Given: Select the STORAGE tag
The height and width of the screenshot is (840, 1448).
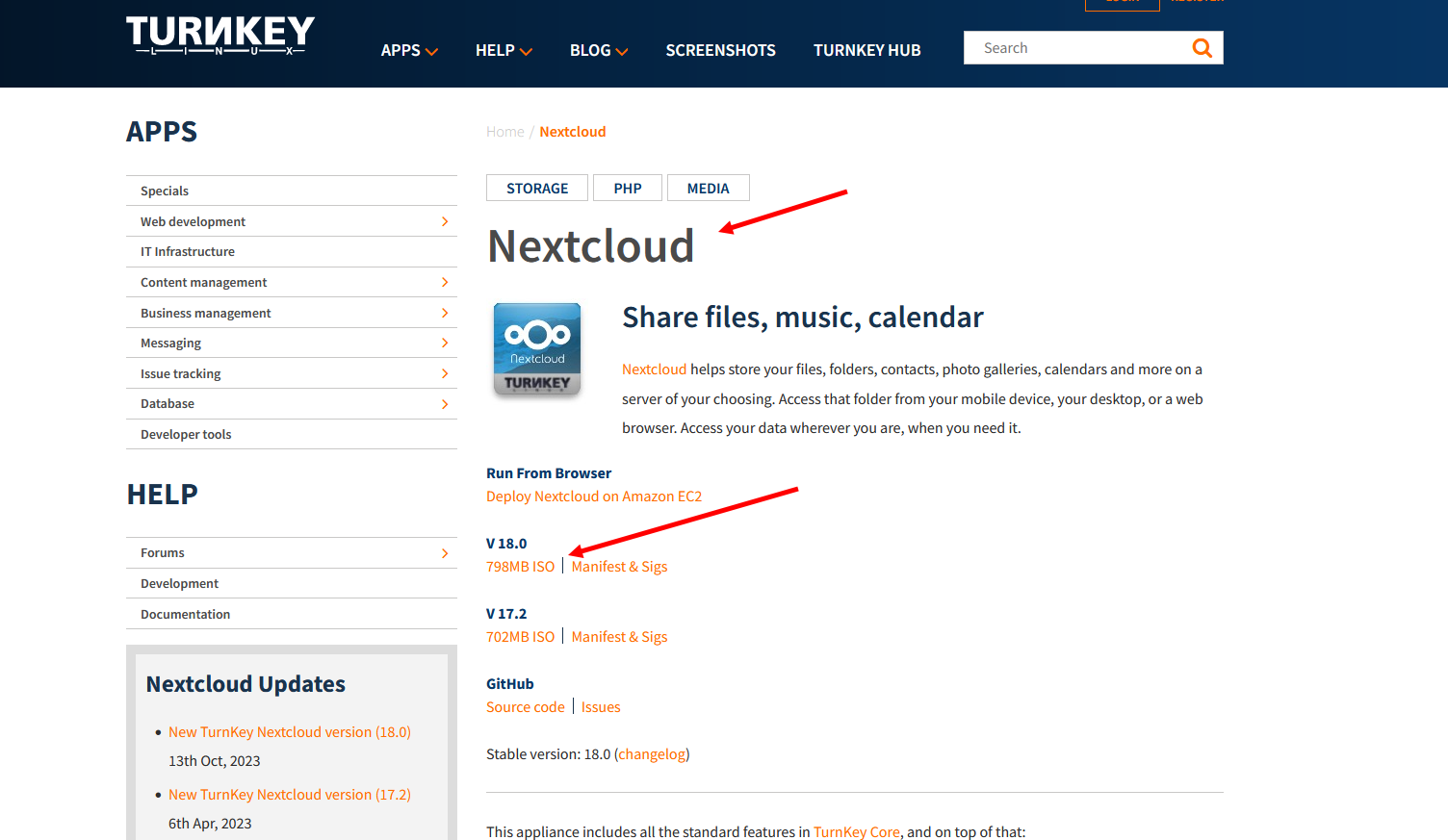Looking at the screenshot, I should [537, 189].
